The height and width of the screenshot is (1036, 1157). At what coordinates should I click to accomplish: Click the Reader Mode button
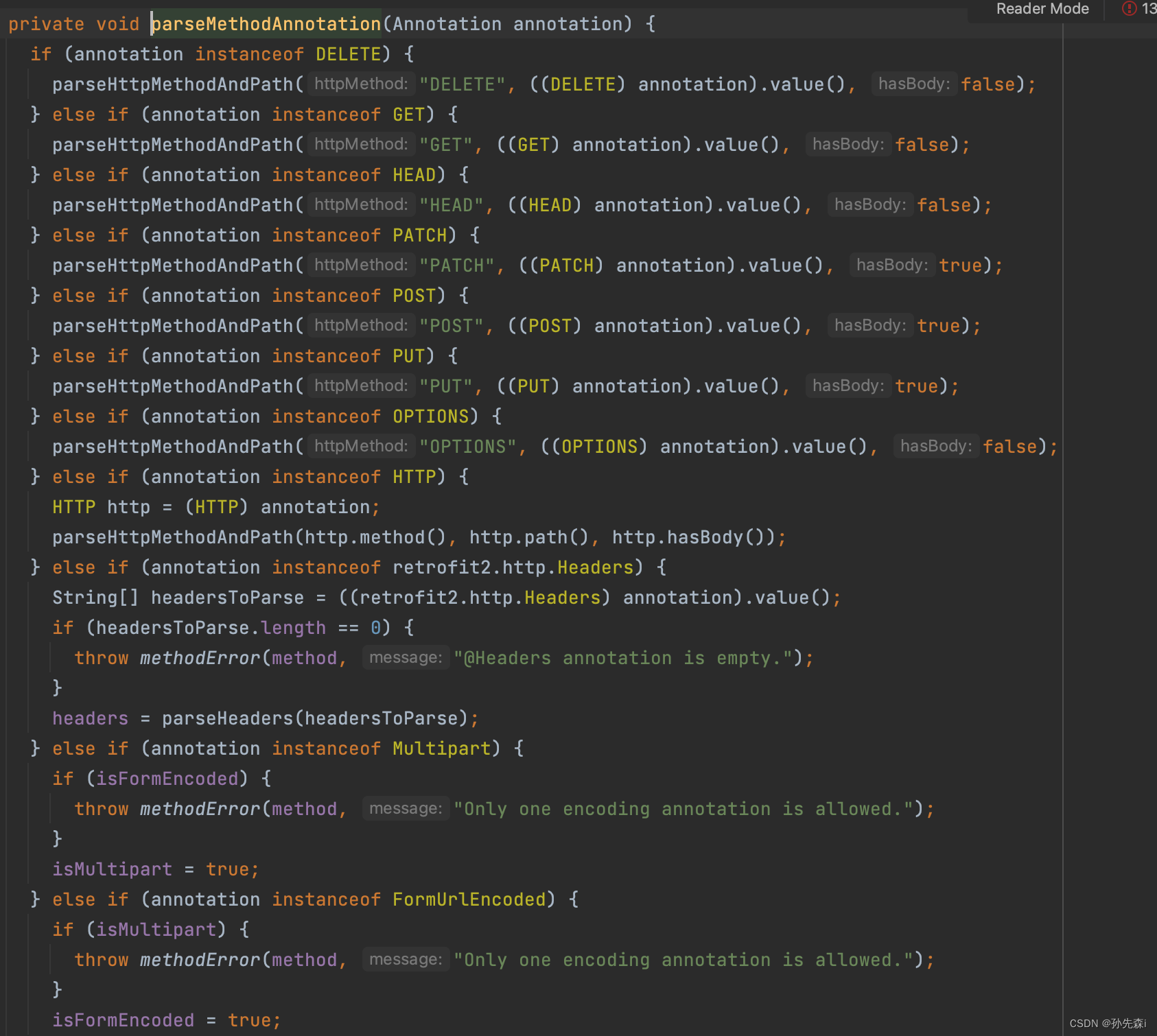pos(1042,9)
